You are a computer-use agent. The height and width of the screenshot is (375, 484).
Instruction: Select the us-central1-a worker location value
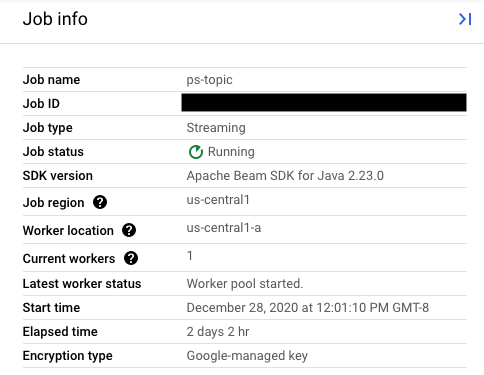224,228
